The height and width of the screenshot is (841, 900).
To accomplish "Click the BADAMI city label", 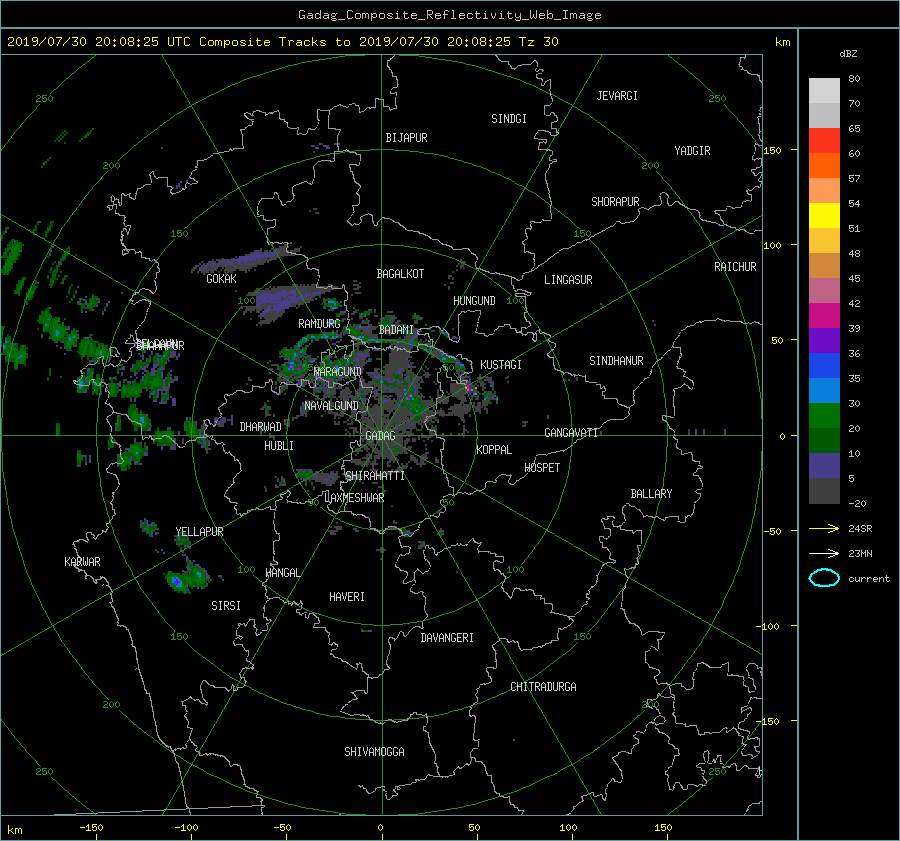I will (x=396, y=330).
